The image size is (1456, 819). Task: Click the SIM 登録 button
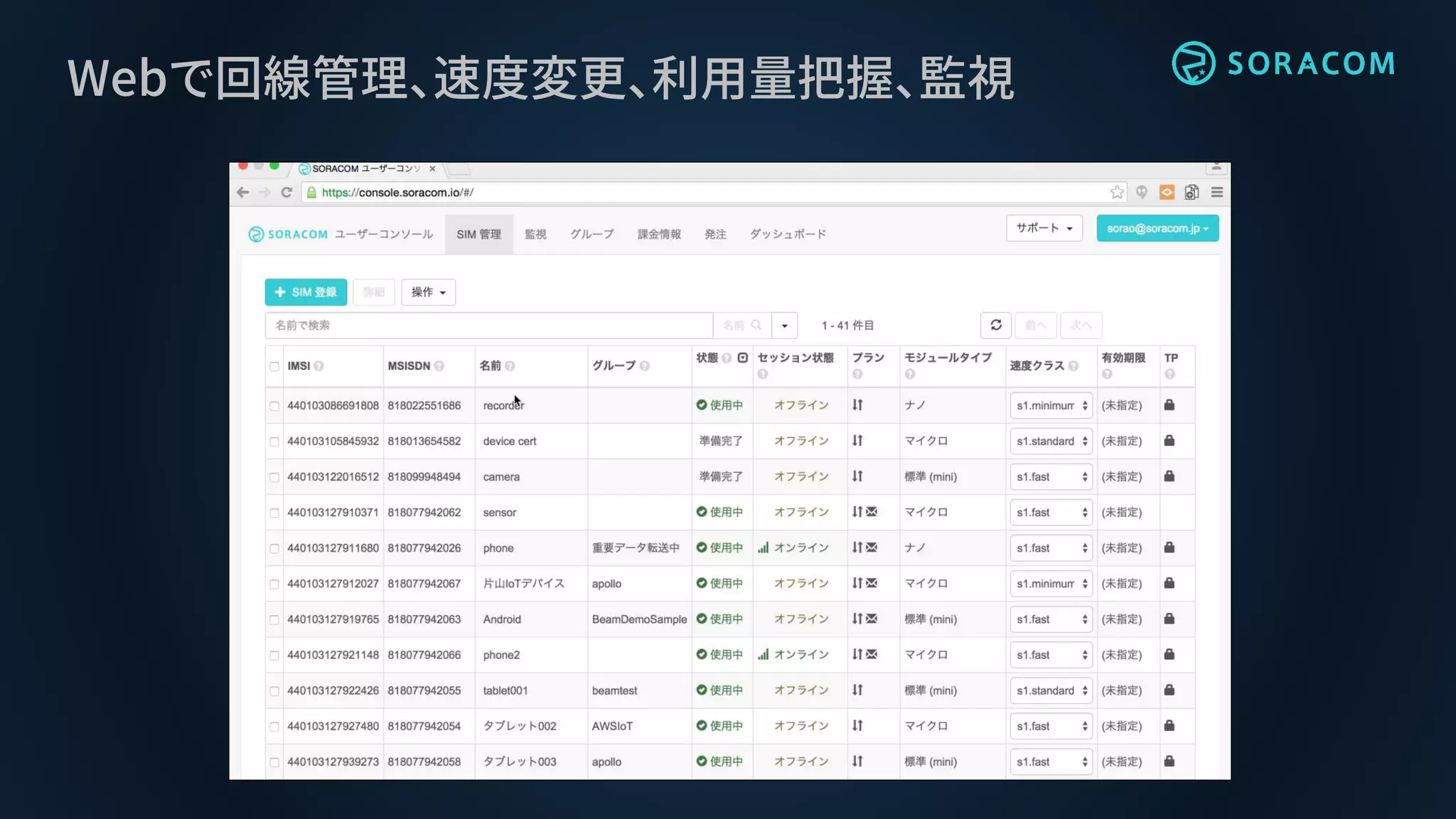point(306,292)
